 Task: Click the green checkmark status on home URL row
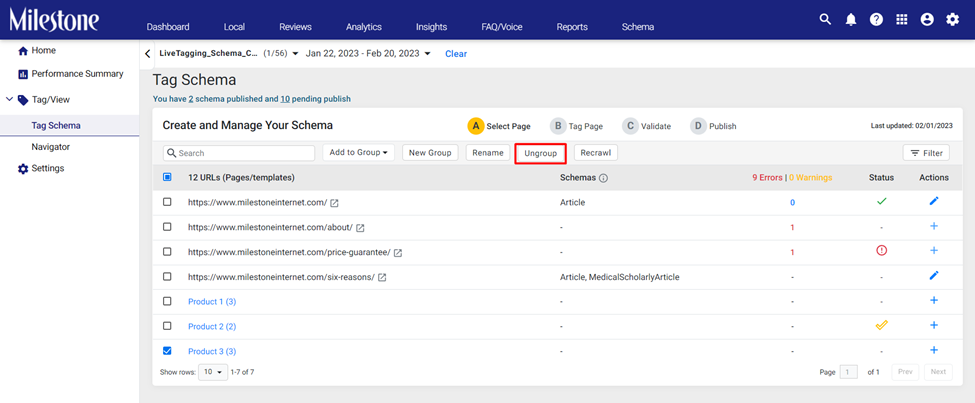[881, 202]
